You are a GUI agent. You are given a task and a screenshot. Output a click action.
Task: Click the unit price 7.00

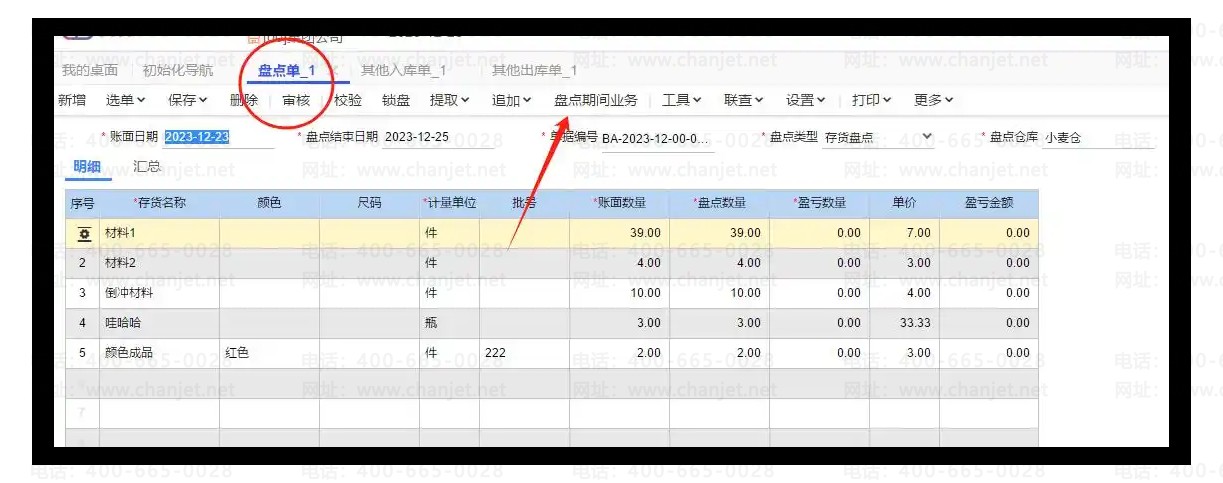[904, 233]
